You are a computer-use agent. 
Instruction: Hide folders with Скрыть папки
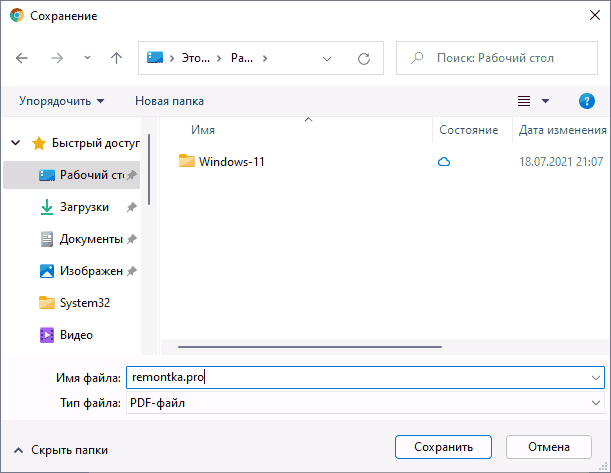tap(60, 450)
